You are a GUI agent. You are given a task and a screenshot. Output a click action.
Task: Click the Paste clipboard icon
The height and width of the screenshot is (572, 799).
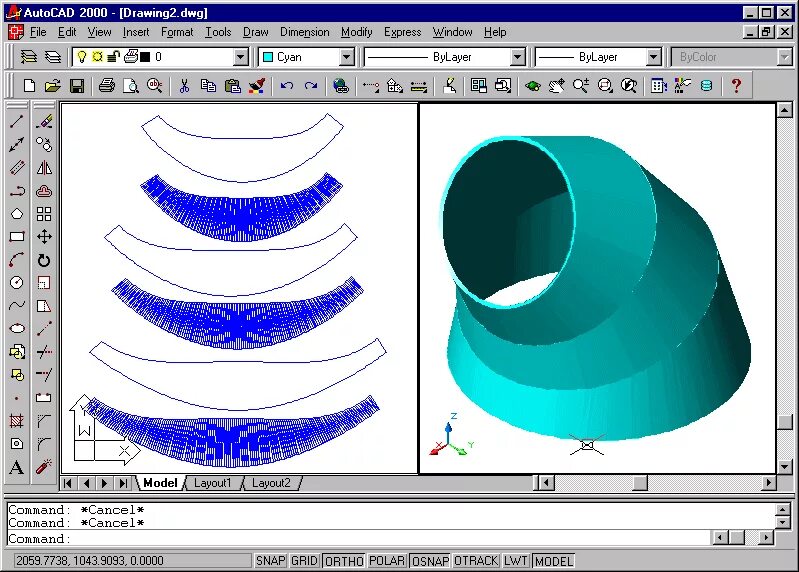(x=232, y=86)
